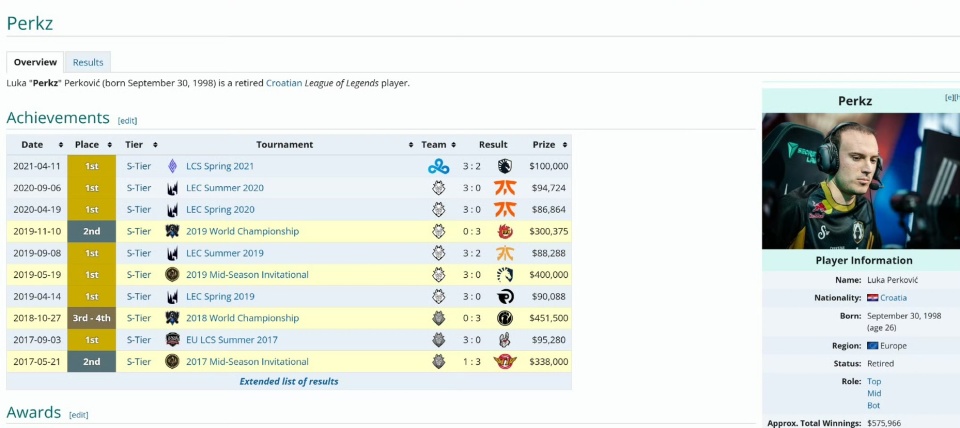Select the Overview tab
Screen dimensions: 960x428
pos(35,62)
